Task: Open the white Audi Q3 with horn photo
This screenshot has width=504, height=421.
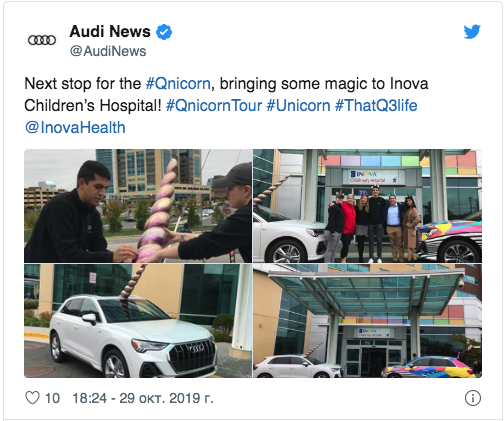Action: (x=138, y=321)
